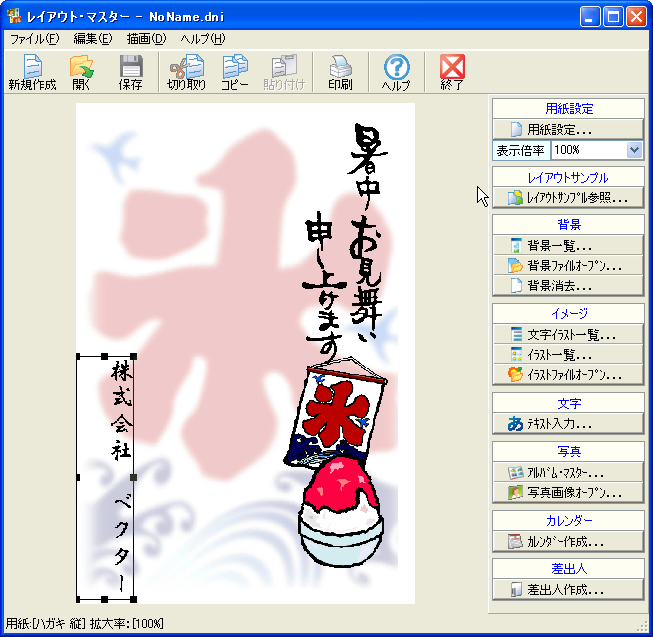
Task: Minimize the レイアウト・マスター window
Action: pos(590,17)
